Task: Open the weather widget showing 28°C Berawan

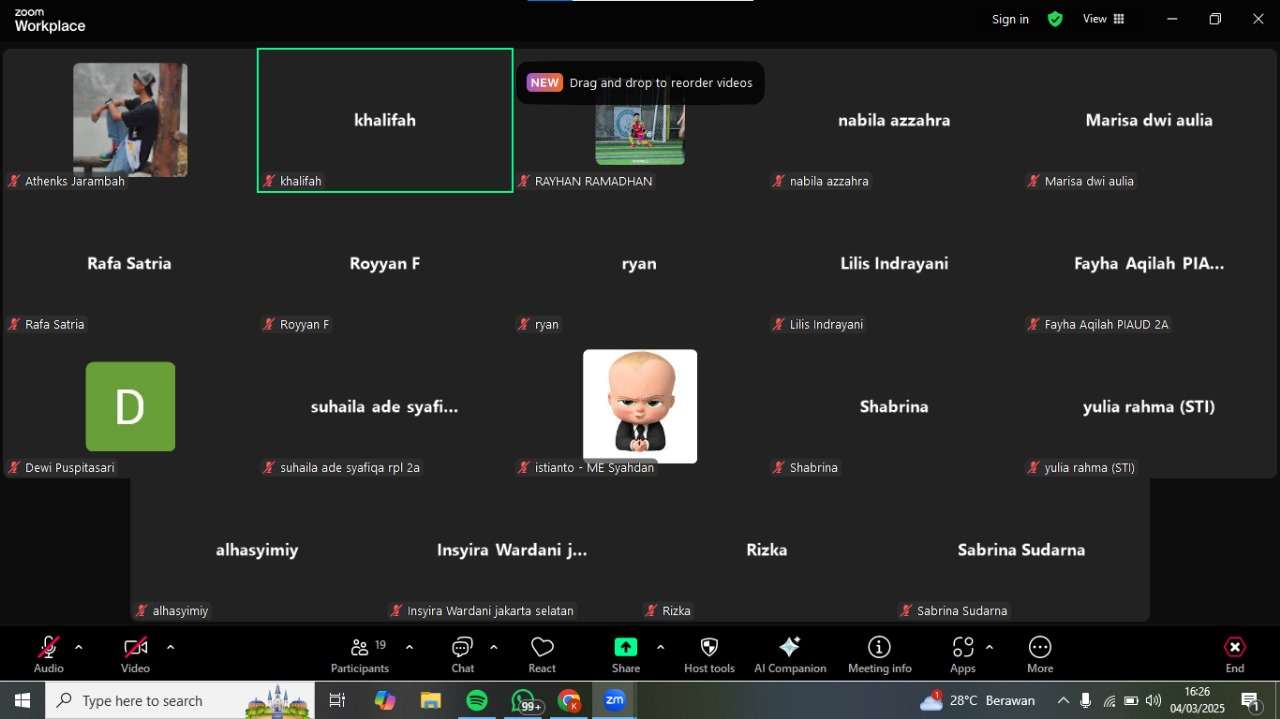Action: click(x=977, y=700)
